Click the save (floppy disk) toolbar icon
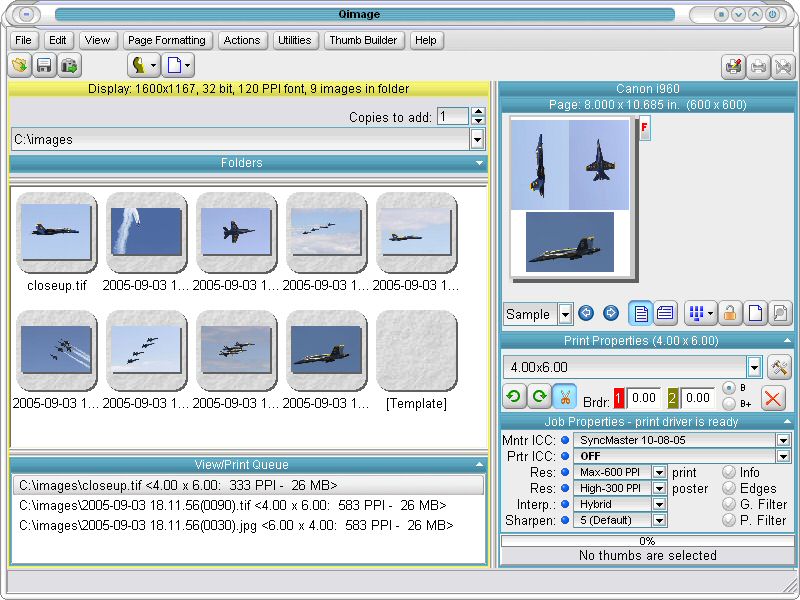The width and height of the screenshot is (800, 600). pyautogui.click(x=44, y=66)
